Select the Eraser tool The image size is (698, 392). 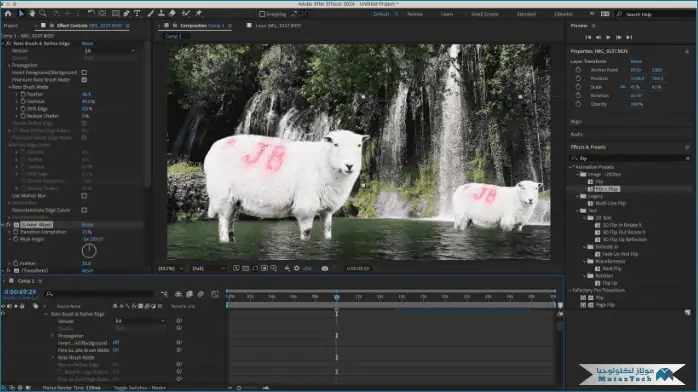(172, 14)
